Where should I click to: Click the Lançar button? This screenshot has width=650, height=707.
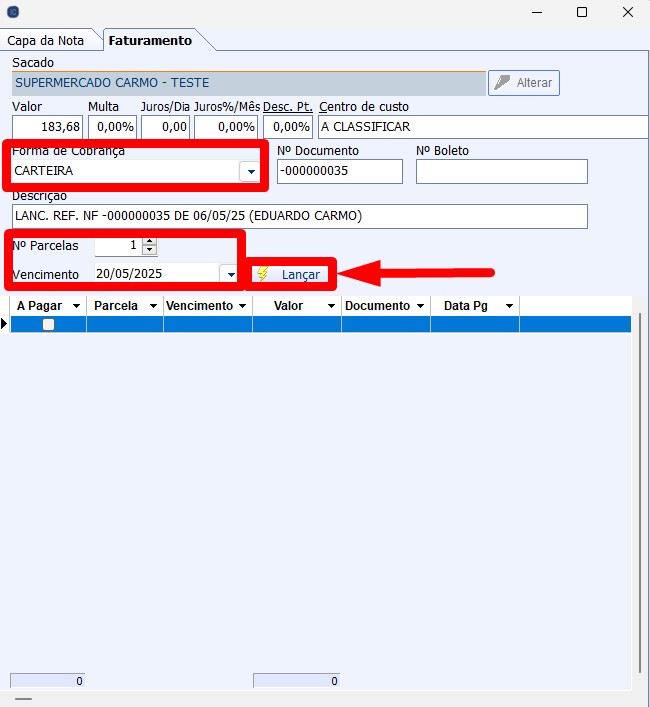290,274
